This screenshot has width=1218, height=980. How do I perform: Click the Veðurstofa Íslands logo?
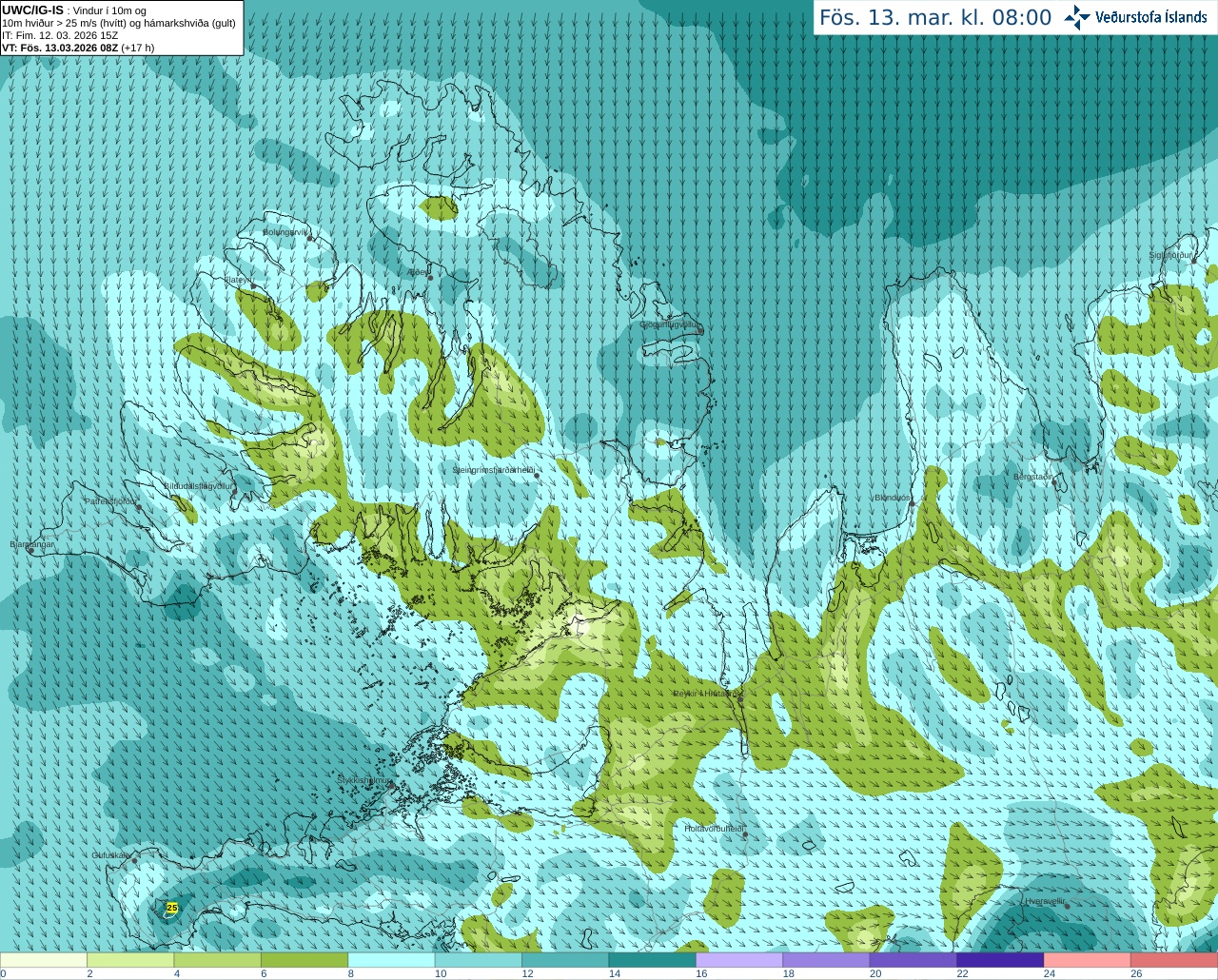(1135, 17)
